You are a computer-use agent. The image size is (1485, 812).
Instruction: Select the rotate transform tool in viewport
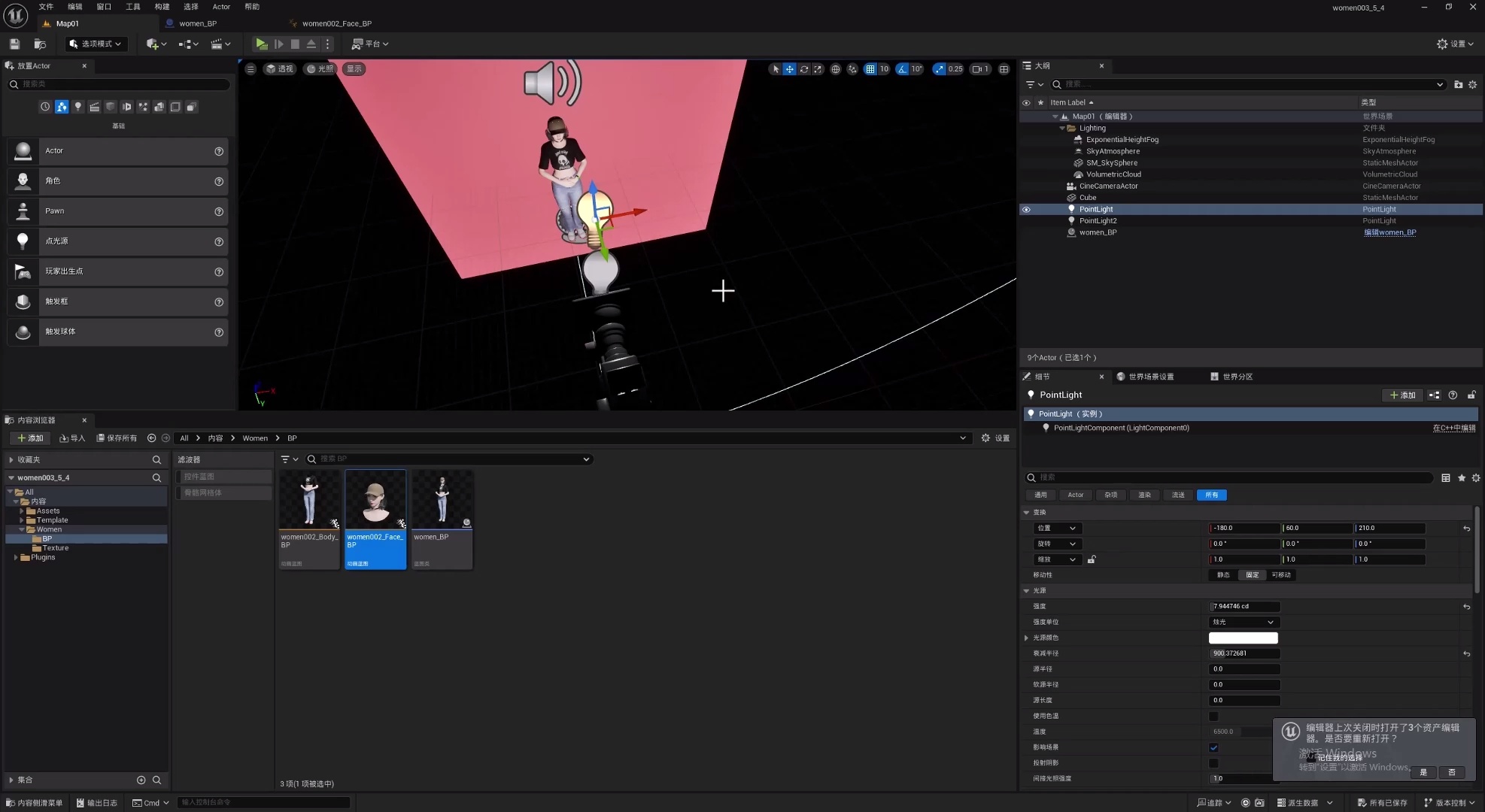[x=803, y=69]
